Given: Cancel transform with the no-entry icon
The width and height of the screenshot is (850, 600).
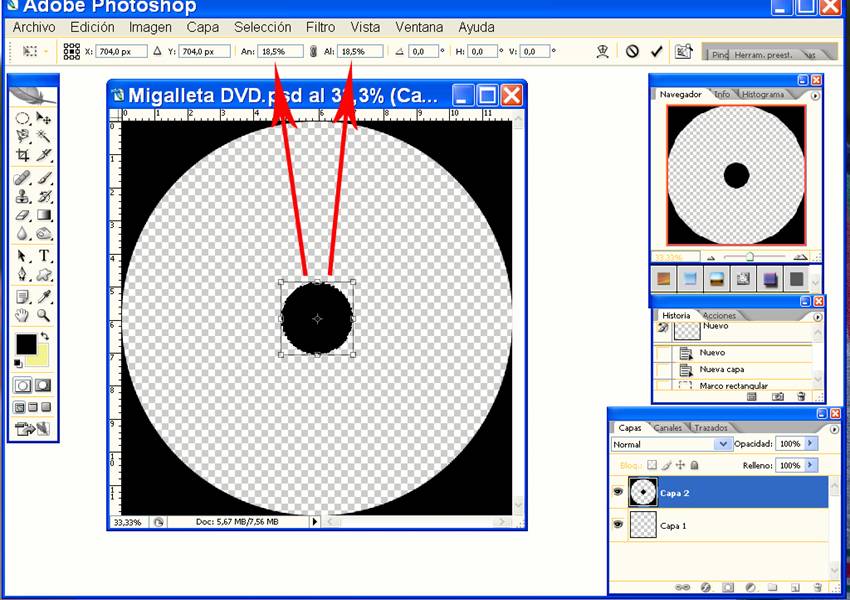Looking at the screenshot, I should click(x=632, y=51).
